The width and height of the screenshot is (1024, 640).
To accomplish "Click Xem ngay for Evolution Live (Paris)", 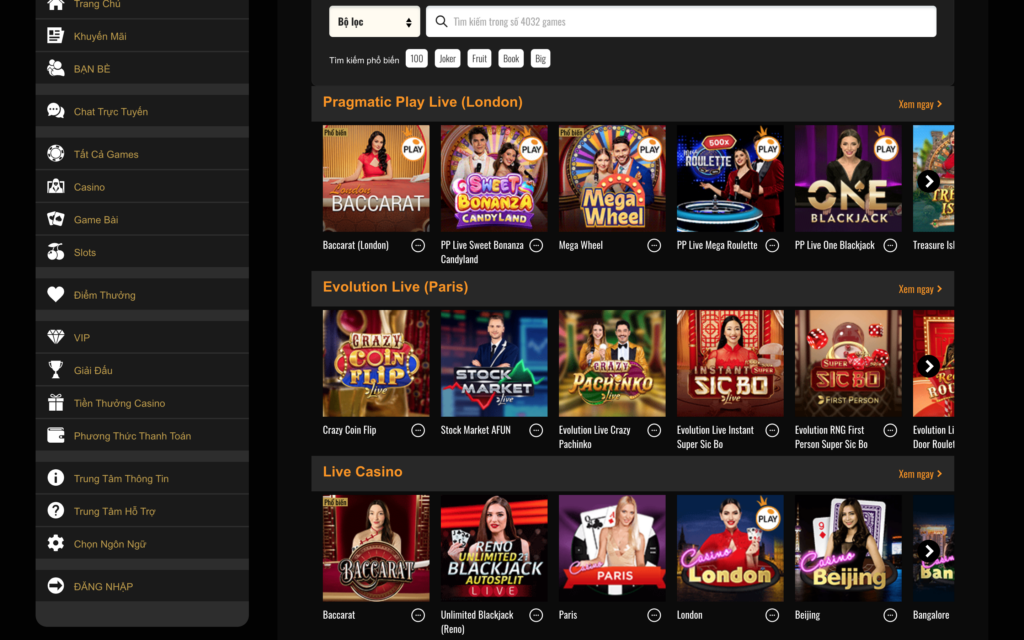I will [x=920, y=289].
